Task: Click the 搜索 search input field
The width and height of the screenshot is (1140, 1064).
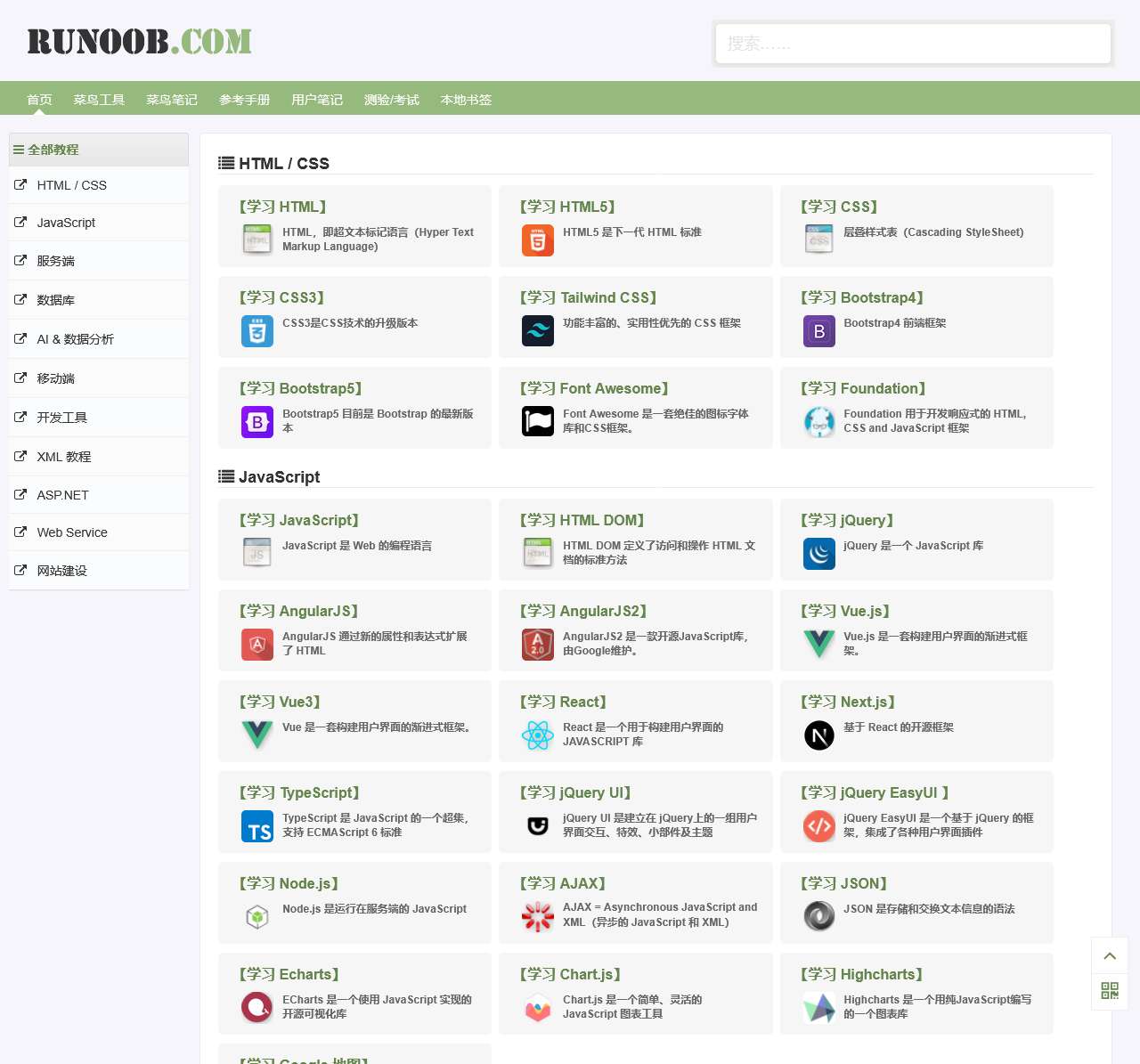Action: (913, 44)
